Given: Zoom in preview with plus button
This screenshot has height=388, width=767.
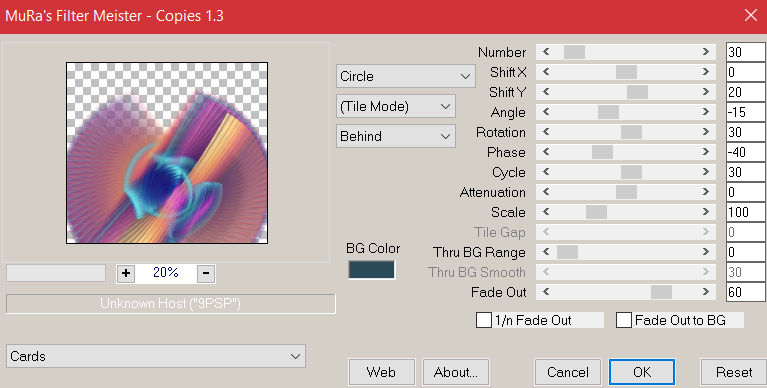Looking at the screenshot, I should (126, 273).
